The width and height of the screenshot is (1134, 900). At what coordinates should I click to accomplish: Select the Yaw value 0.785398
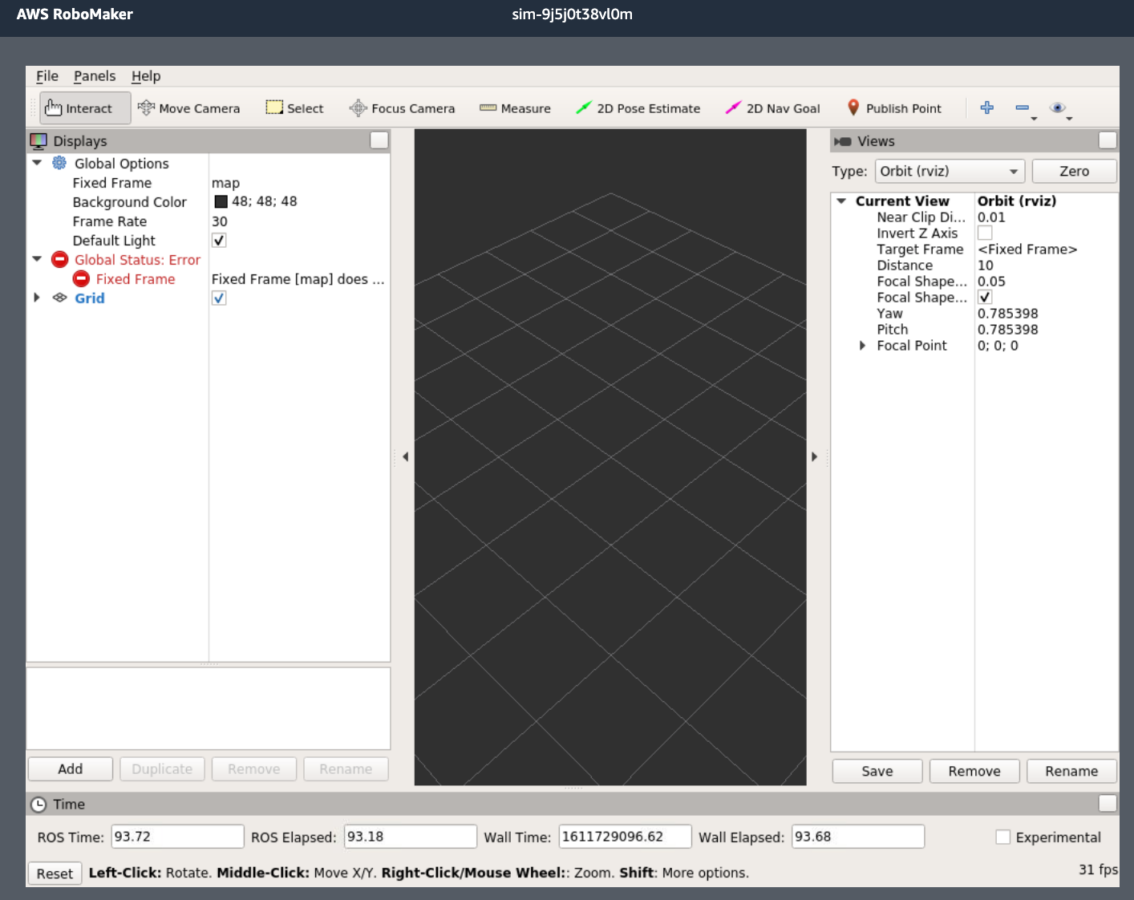coord(1007,313)
